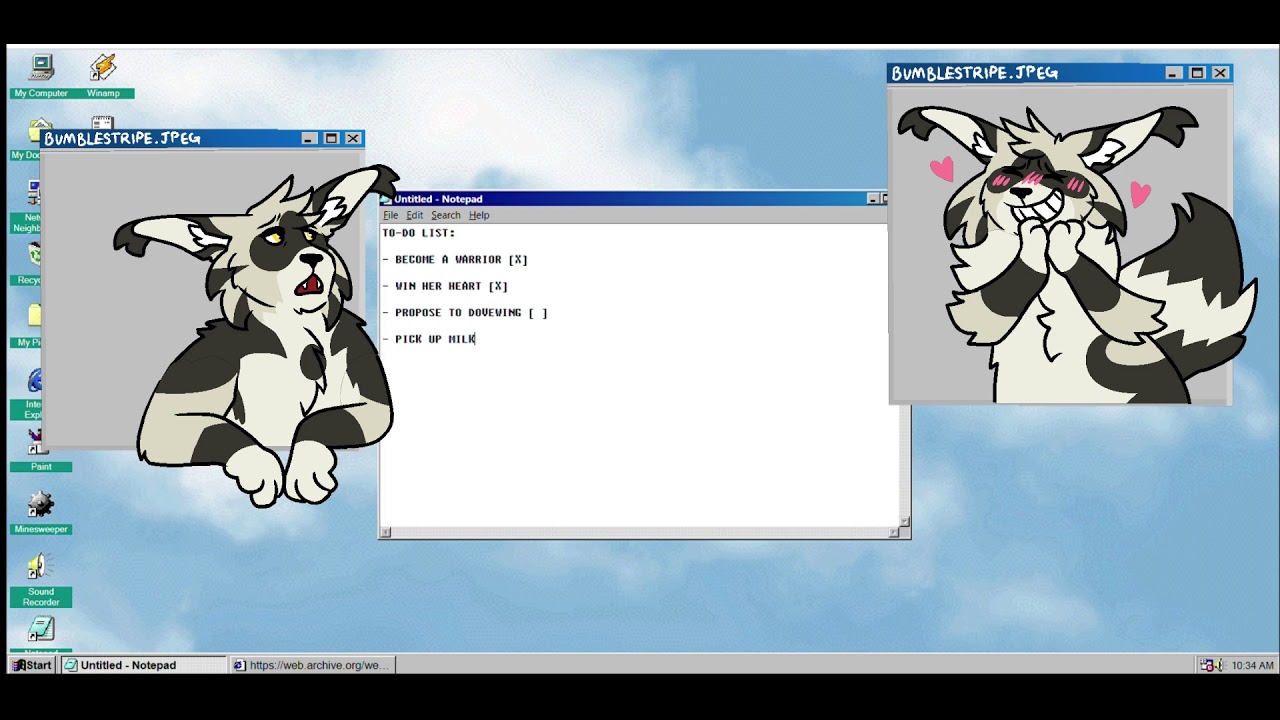Close the left BUMBLESTRIPE.JPEG window
Viewport: 1280px width, 720px height.
click(353, 138)
